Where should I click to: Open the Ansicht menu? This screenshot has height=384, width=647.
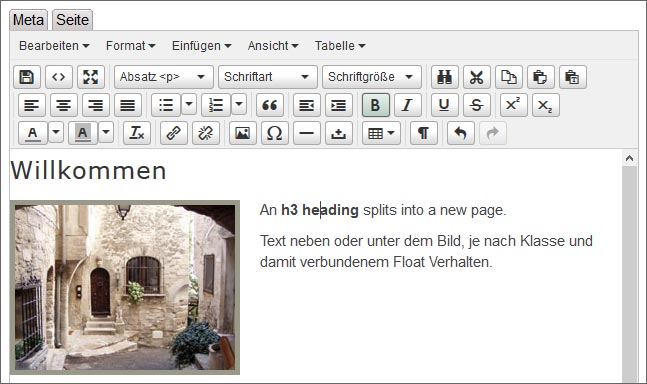pos(273,46)
